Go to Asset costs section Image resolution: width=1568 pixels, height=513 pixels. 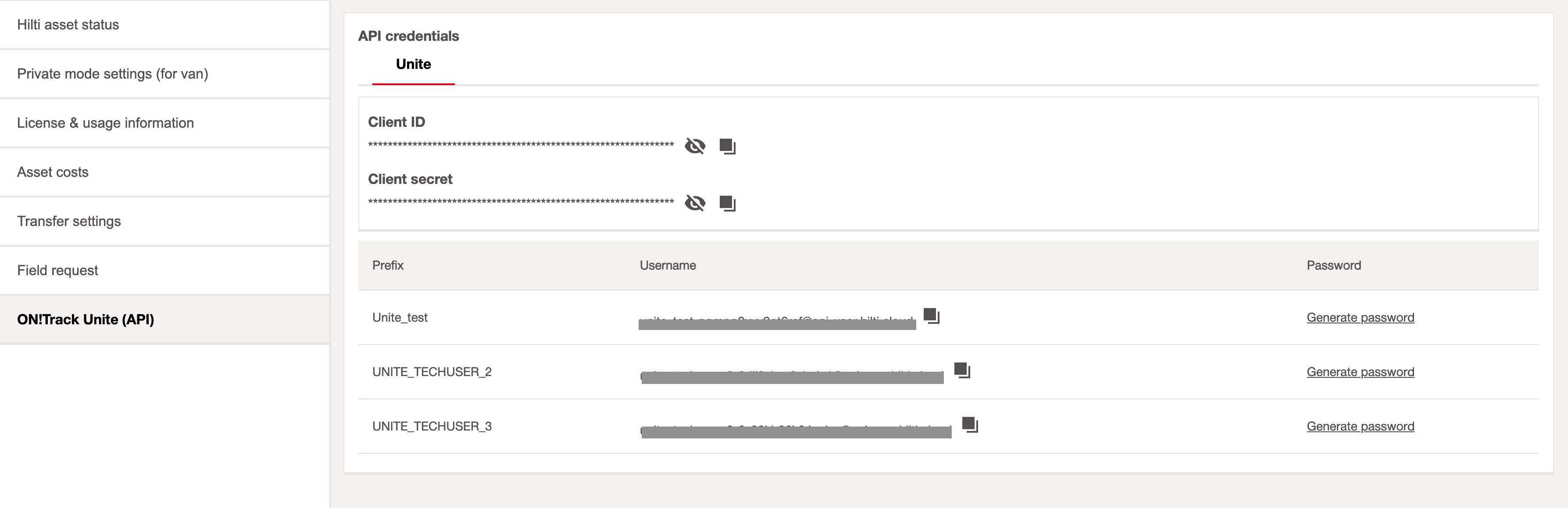point(53,172)
